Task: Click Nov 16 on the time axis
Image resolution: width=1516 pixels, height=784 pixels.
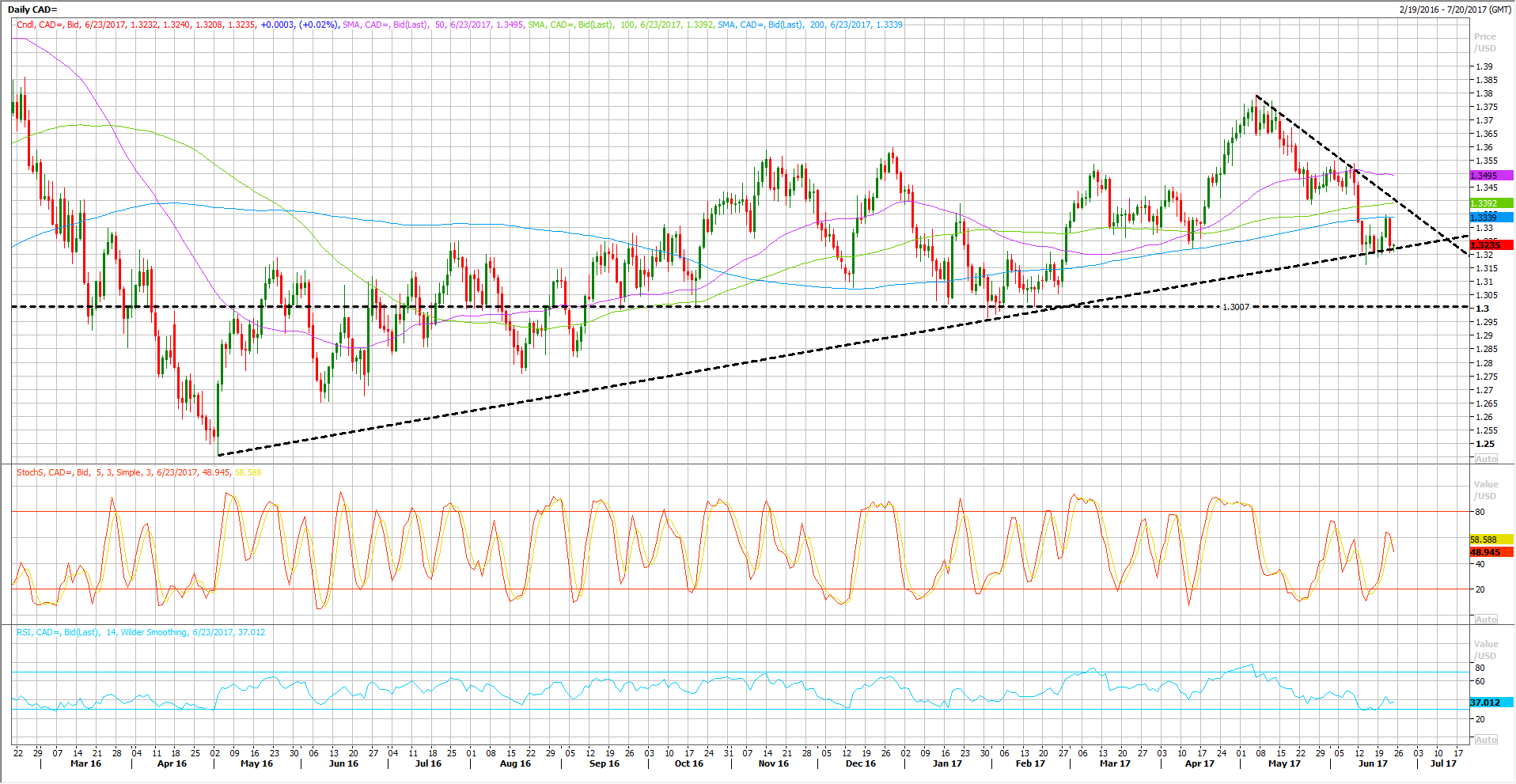Action: click(773, 763)
